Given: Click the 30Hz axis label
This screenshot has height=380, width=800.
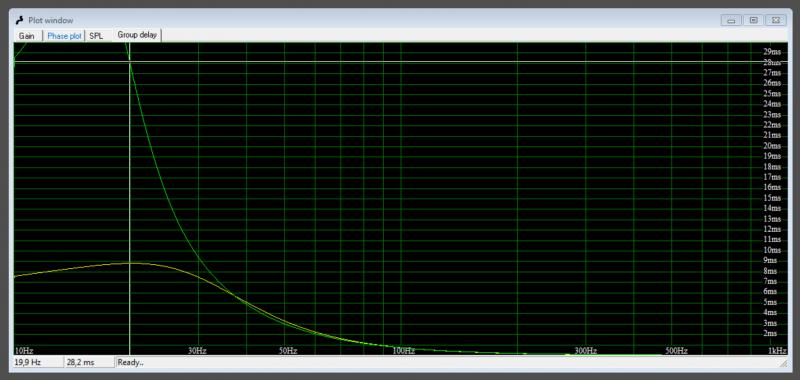Looking at the screenshot, I should tap(197, 351).
